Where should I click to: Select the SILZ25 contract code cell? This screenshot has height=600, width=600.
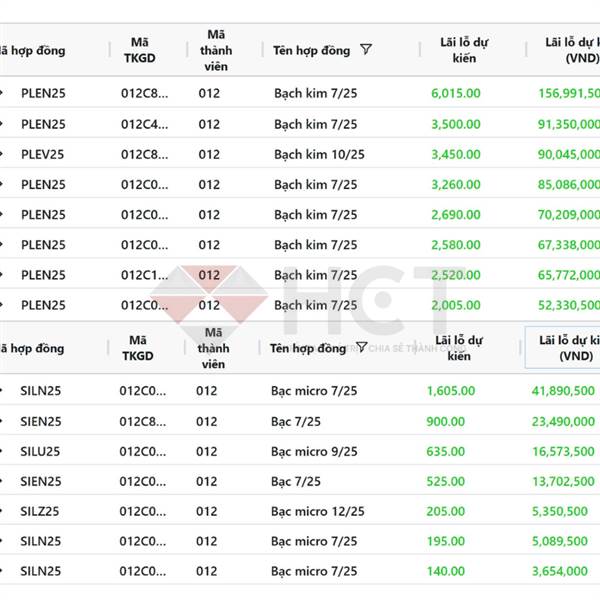pyautogui.click(x=40, y=511)
